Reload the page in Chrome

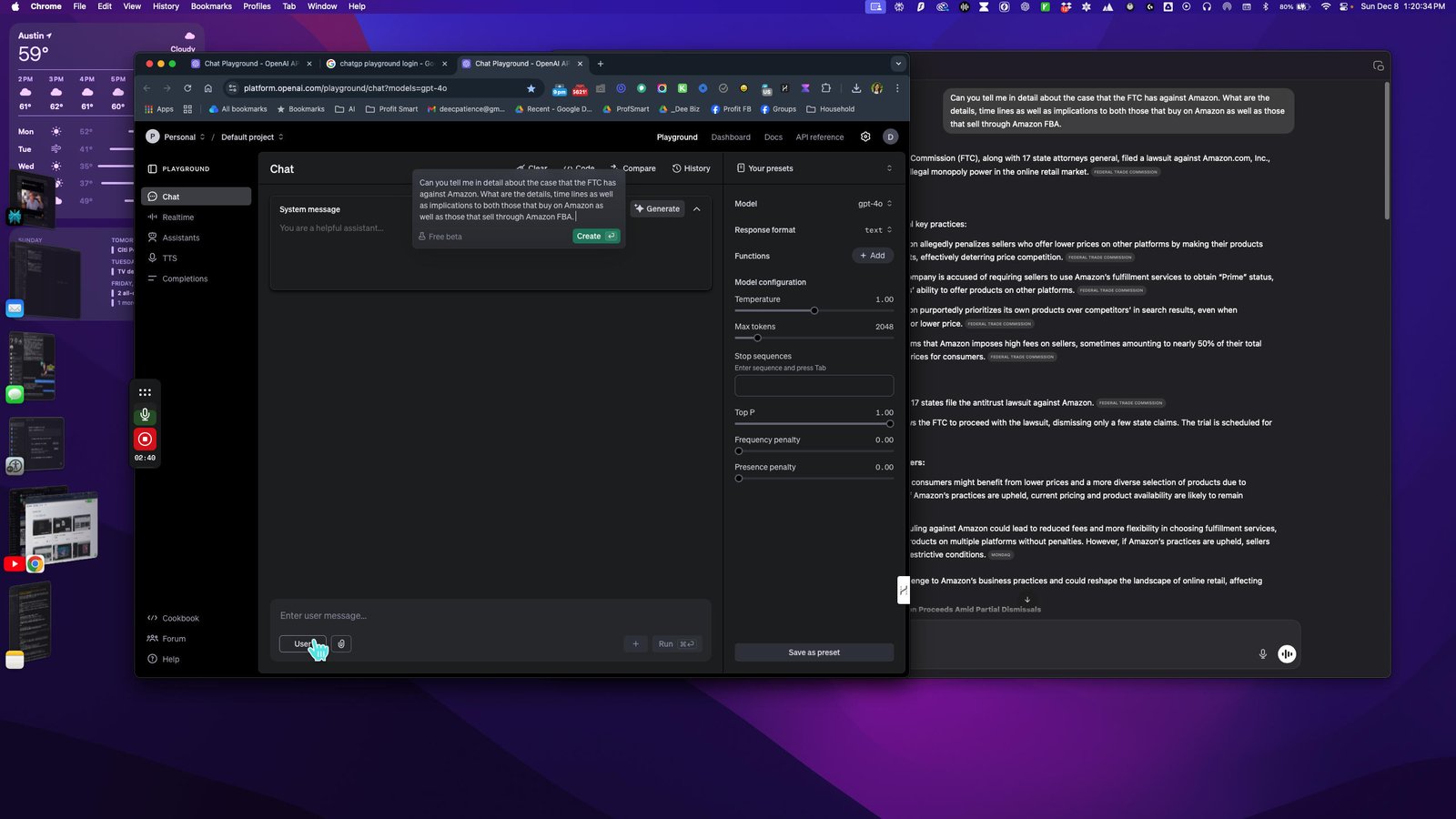click(x=187, y=88)
